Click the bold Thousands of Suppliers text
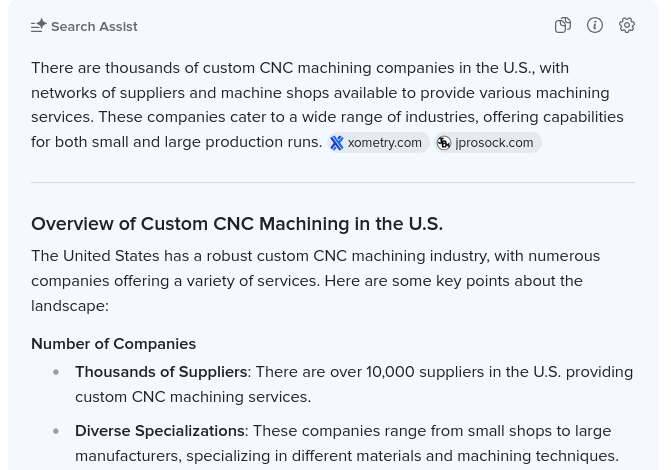The height and width of the screenshot is (470, 671). click(x=161, y=371)
